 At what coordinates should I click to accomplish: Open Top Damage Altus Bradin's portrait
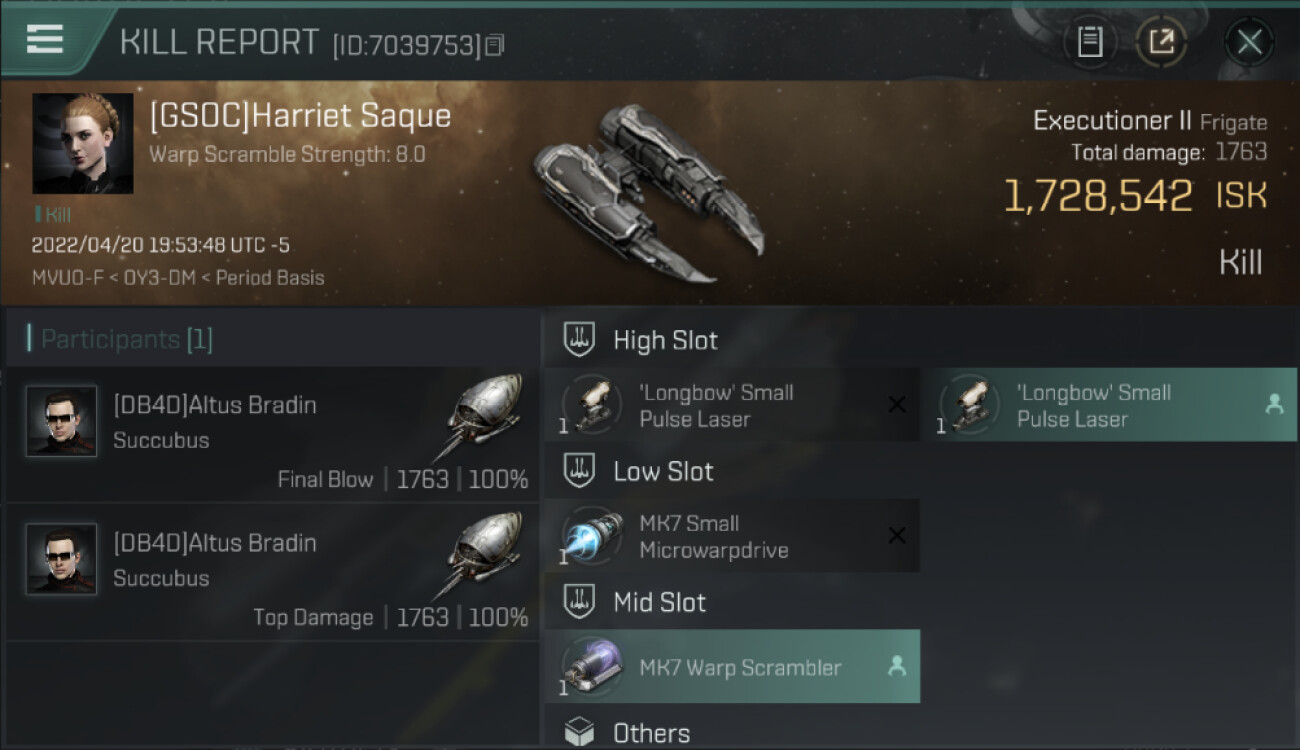click(62, 559)
